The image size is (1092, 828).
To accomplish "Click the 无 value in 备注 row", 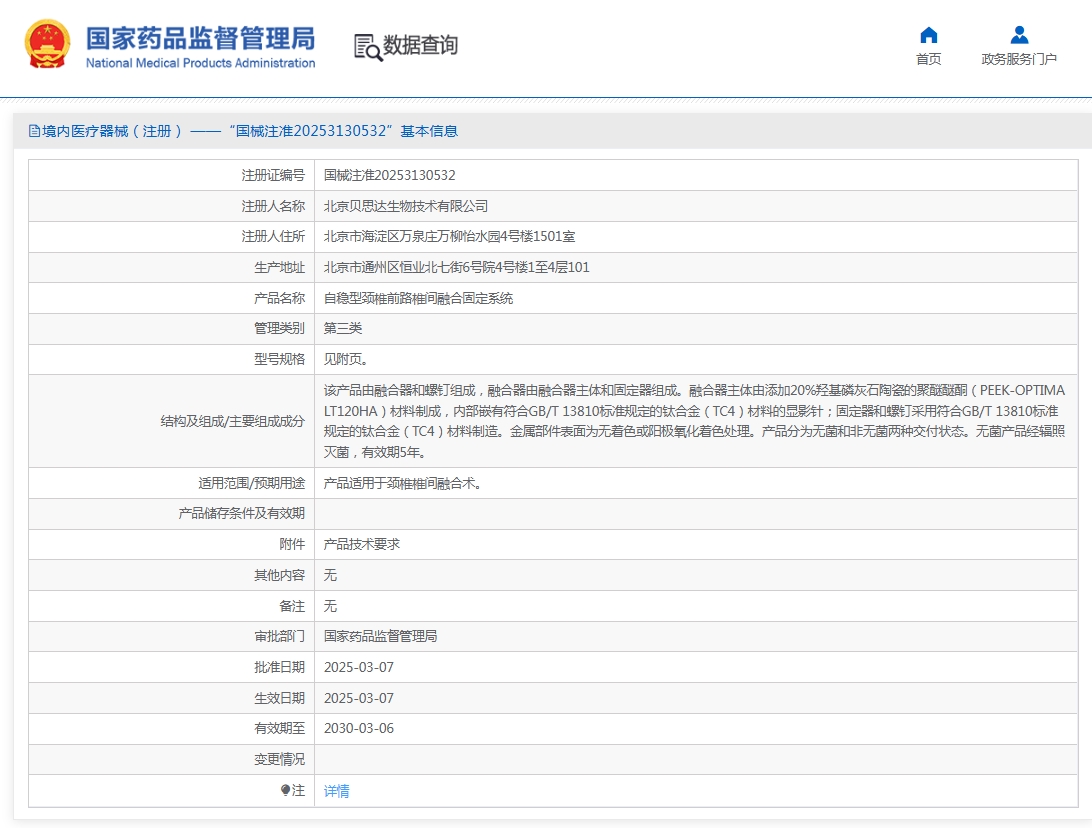I will (330, 606).
